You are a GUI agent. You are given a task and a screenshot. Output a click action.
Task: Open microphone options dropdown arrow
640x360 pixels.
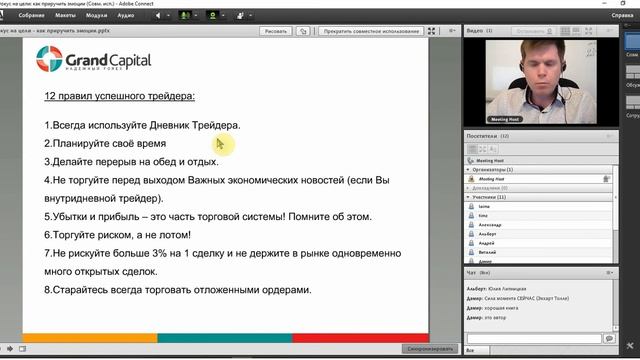(196, 16)
